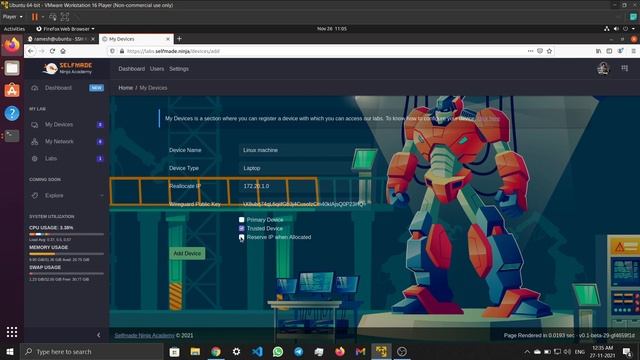Screen dimensions: 640x360
Task: Open My Network in sidebar
Action: pos(66,141)
